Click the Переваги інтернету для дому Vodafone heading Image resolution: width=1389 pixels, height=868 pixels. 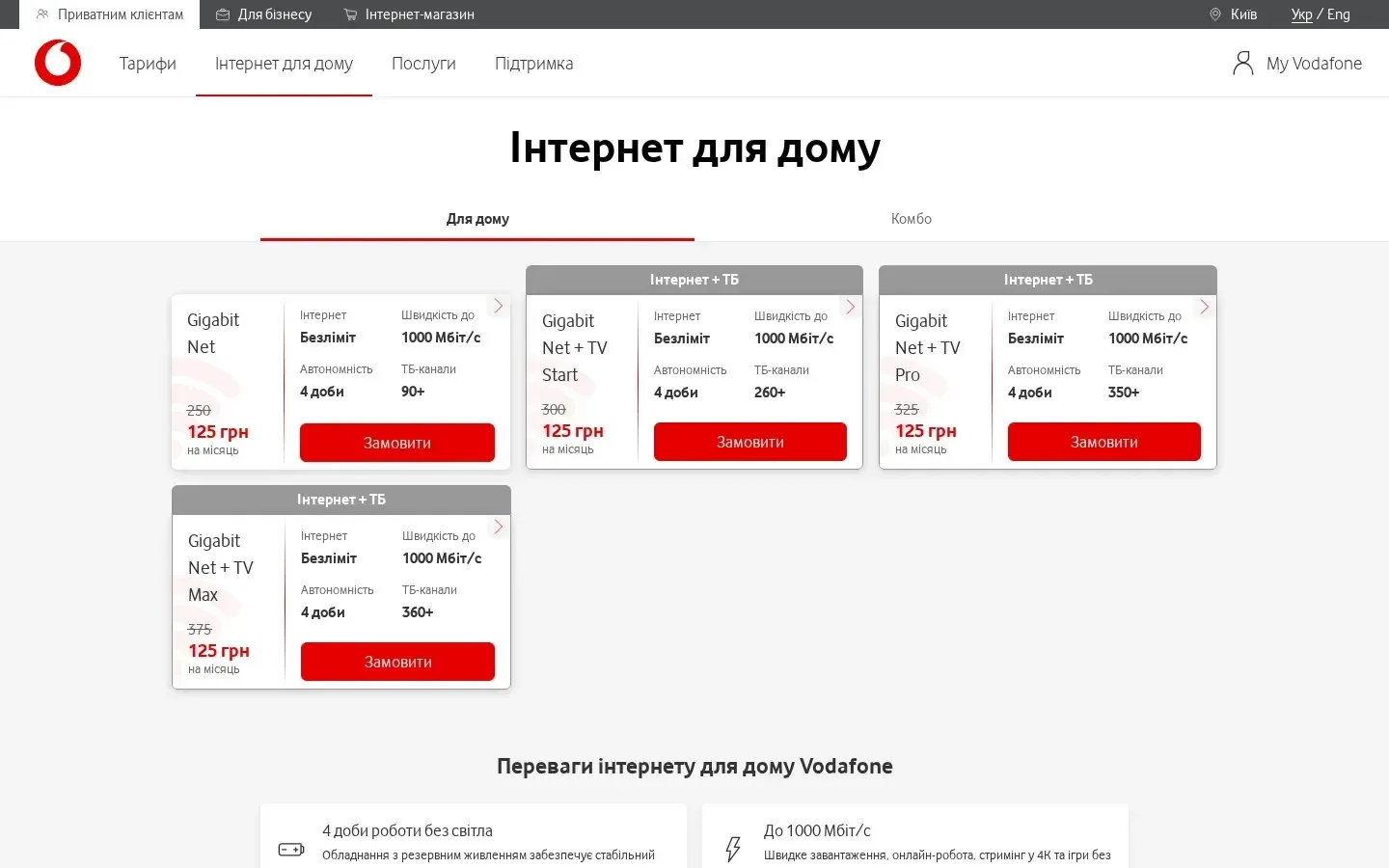pyautogui.click(x=694, y=767)
